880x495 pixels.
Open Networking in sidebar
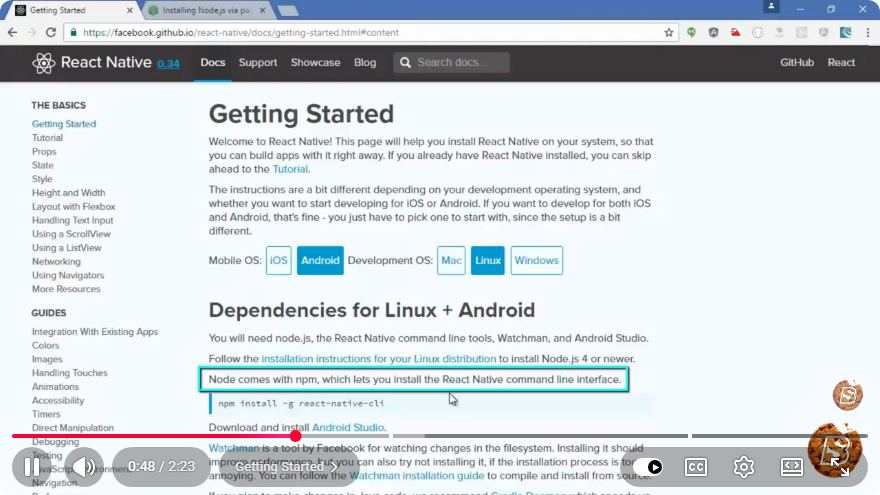coord(56,261)
